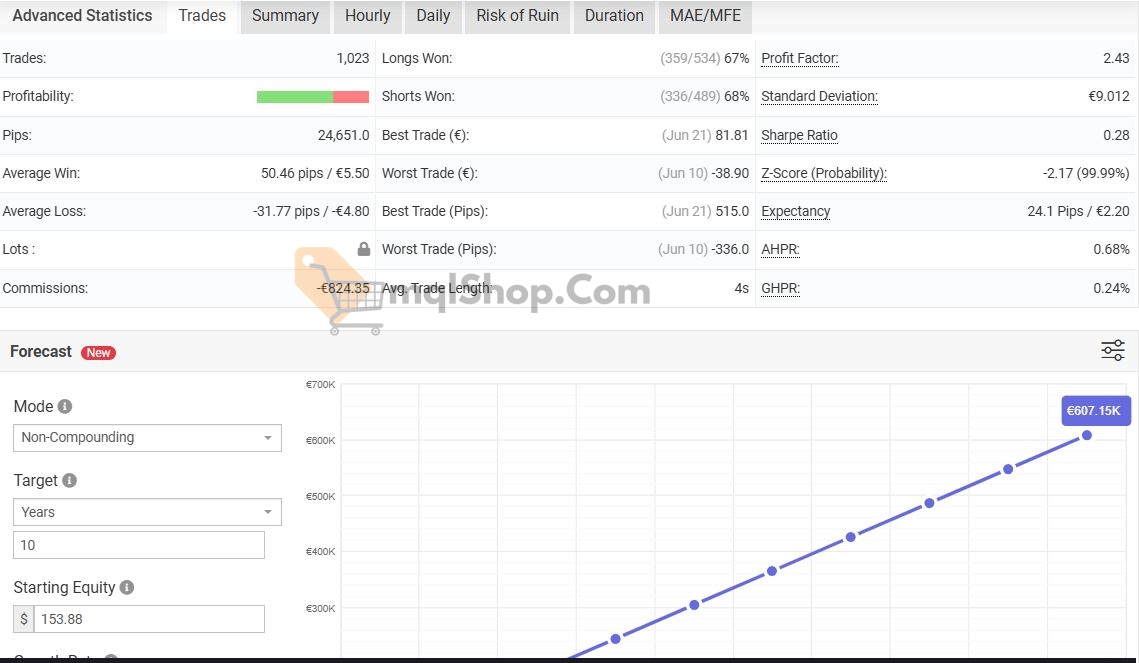Click the €607.15K label on the chart
1139x663 pixels.
[x=1096, y=410]
